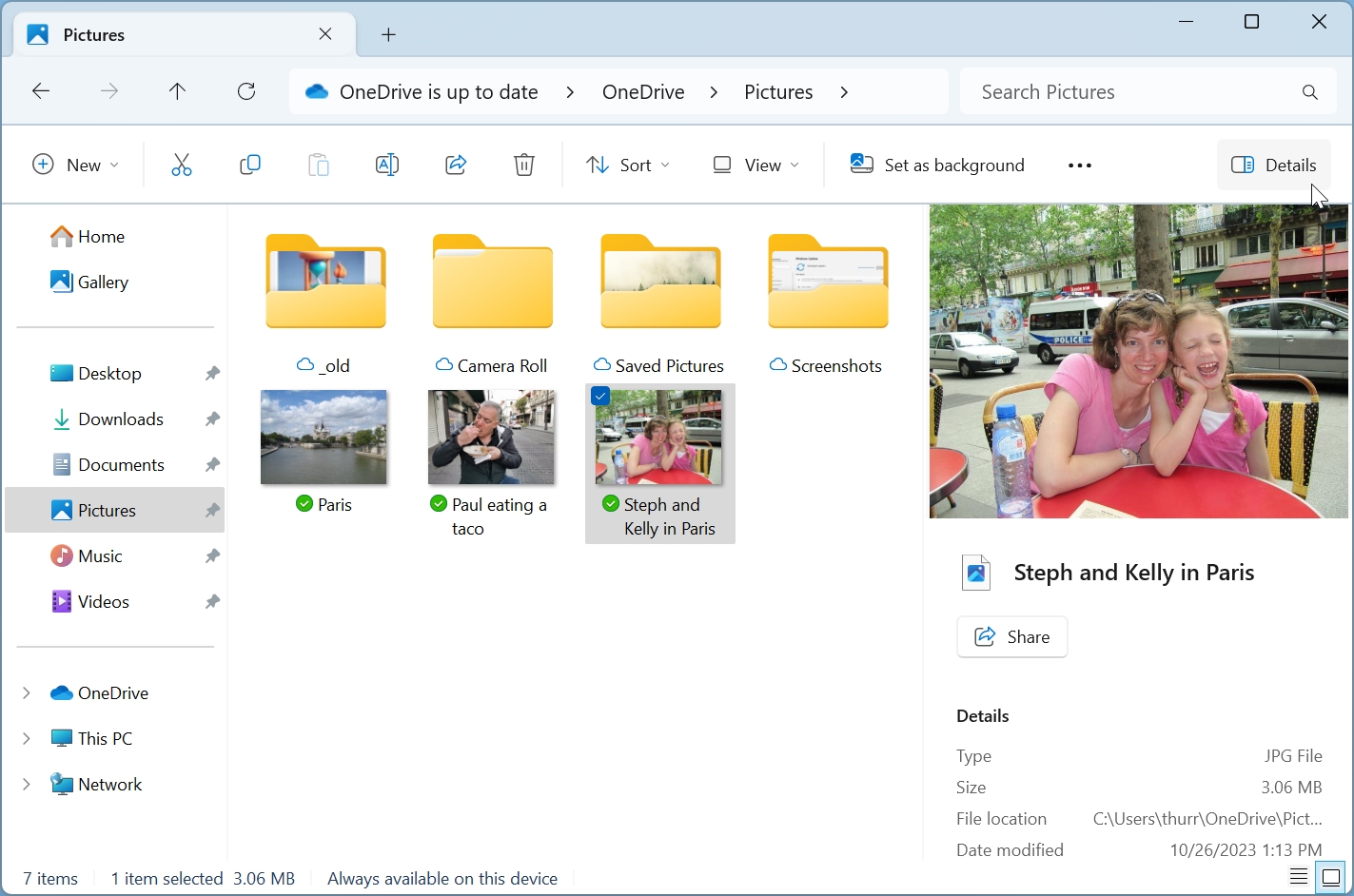Expand the OneDrive tree node
The height and width of the screenshot is (896, 1354).
tap(27, 693)
